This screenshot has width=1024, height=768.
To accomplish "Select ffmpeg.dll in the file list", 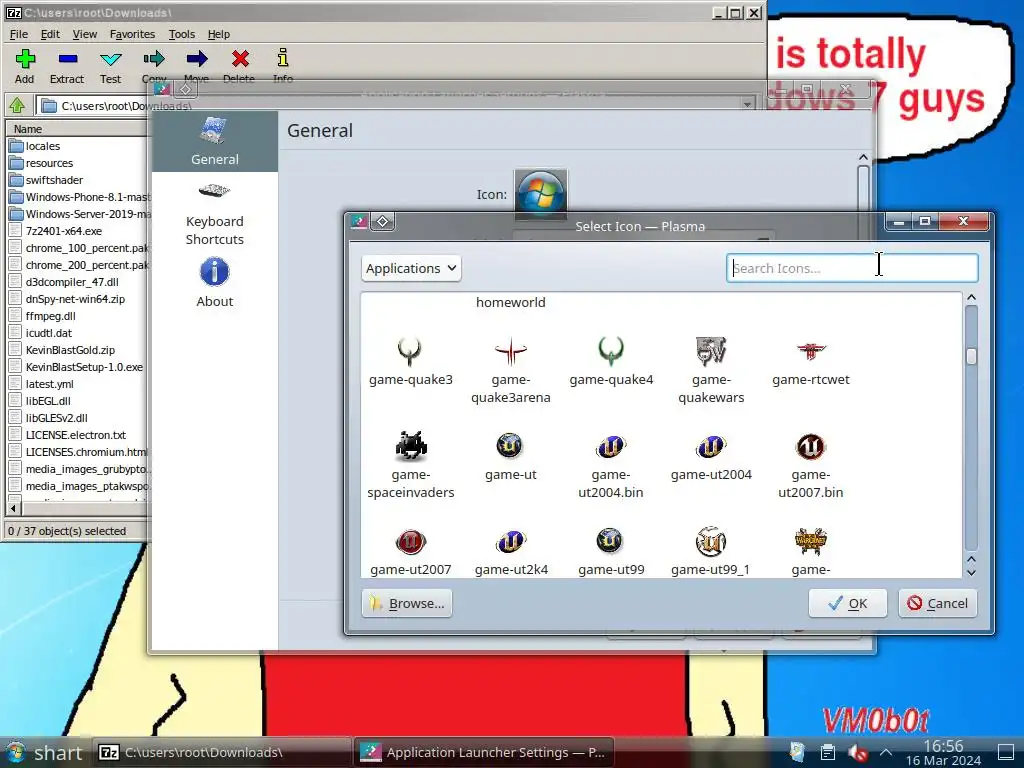I will [50, 316].
